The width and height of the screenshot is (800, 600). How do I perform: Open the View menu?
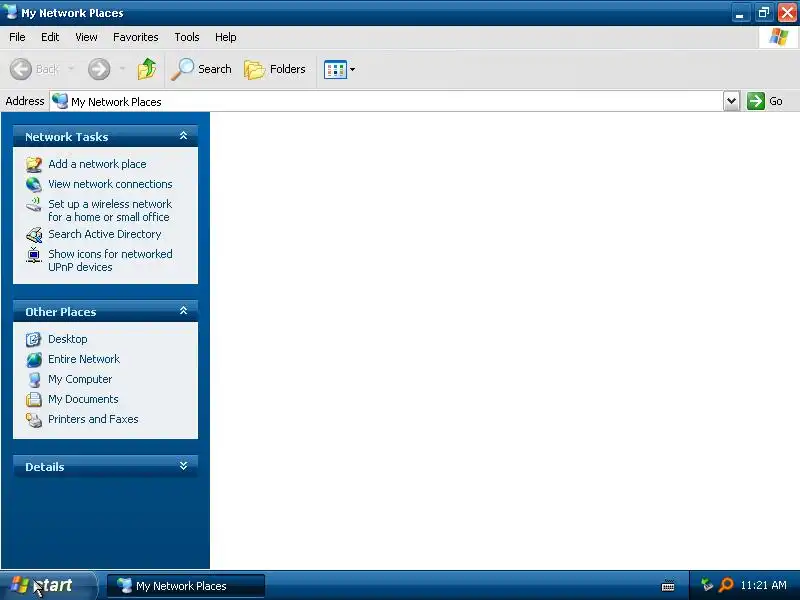click(86, 37)
